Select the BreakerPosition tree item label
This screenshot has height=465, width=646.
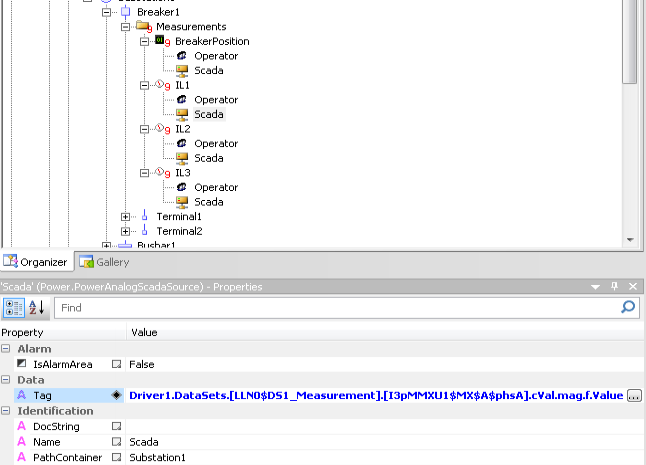[212, 42]
